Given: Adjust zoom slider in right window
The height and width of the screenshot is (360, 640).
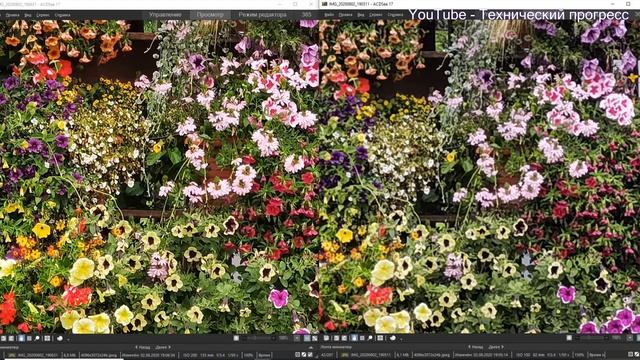Looking at the screenshot, I should pyautogui.click(x=591, y=338).
